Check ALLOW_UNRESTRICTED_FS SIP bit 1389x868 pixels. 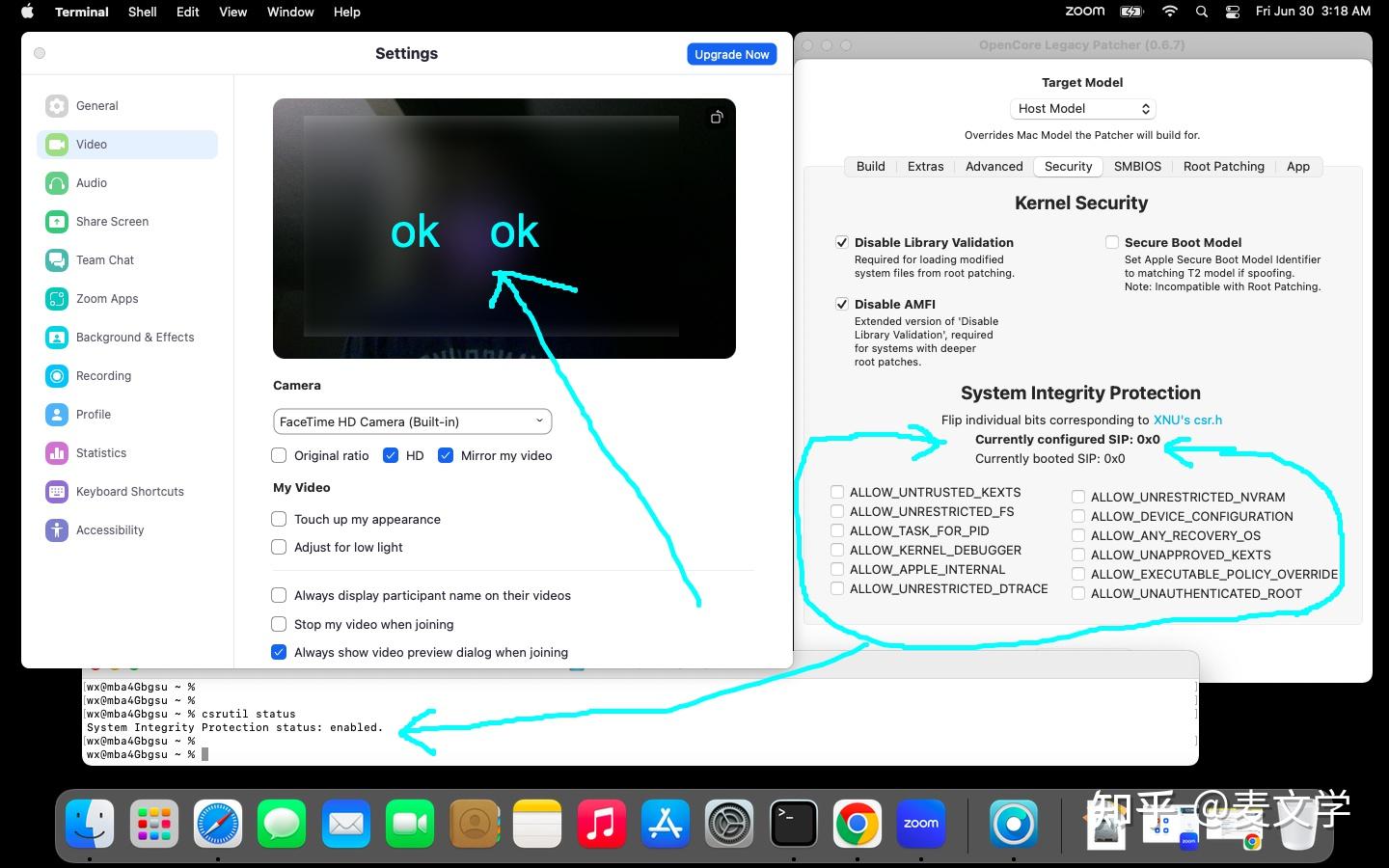click(x=837, y=511)
